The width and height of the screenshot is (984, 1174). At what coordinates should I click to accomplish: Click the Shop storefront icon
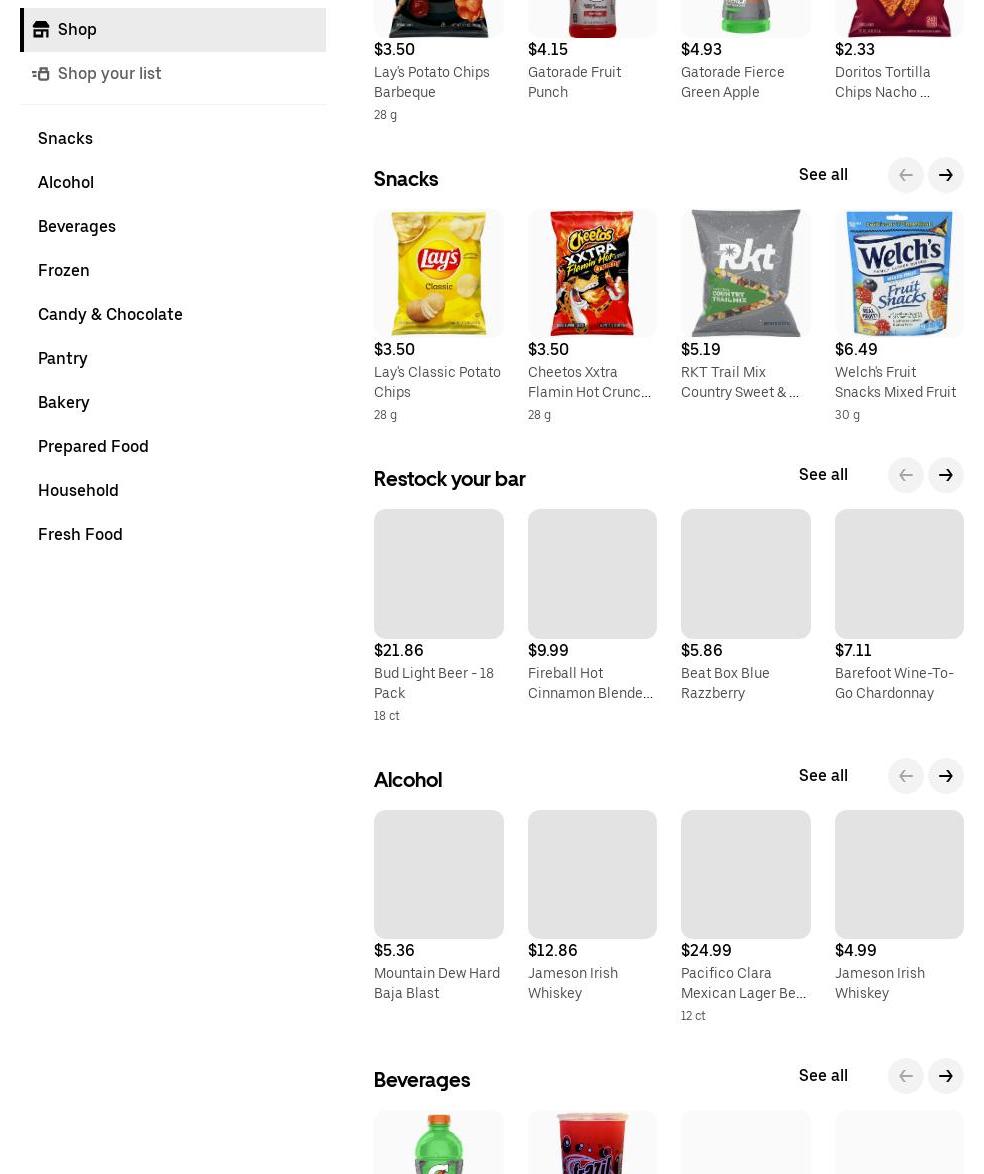pos(41,29)
